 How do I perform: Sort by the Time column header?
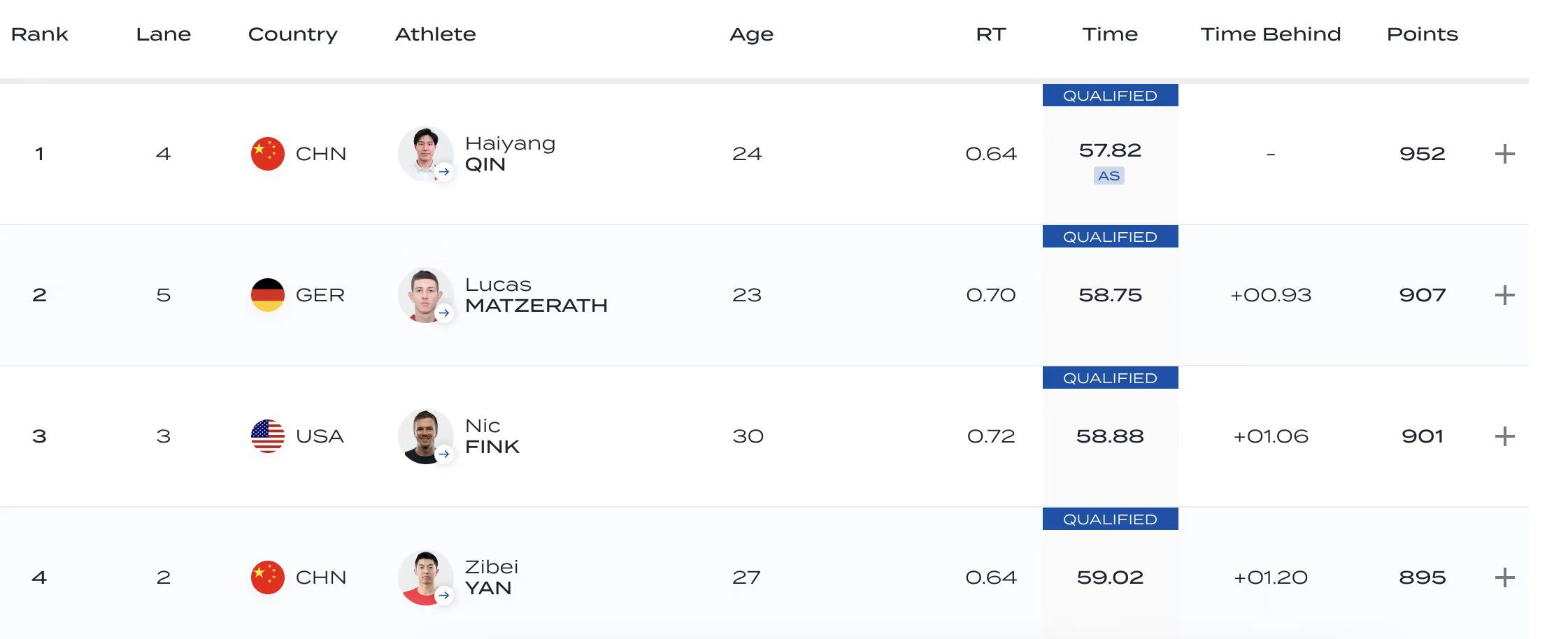tap(1110, 34)
